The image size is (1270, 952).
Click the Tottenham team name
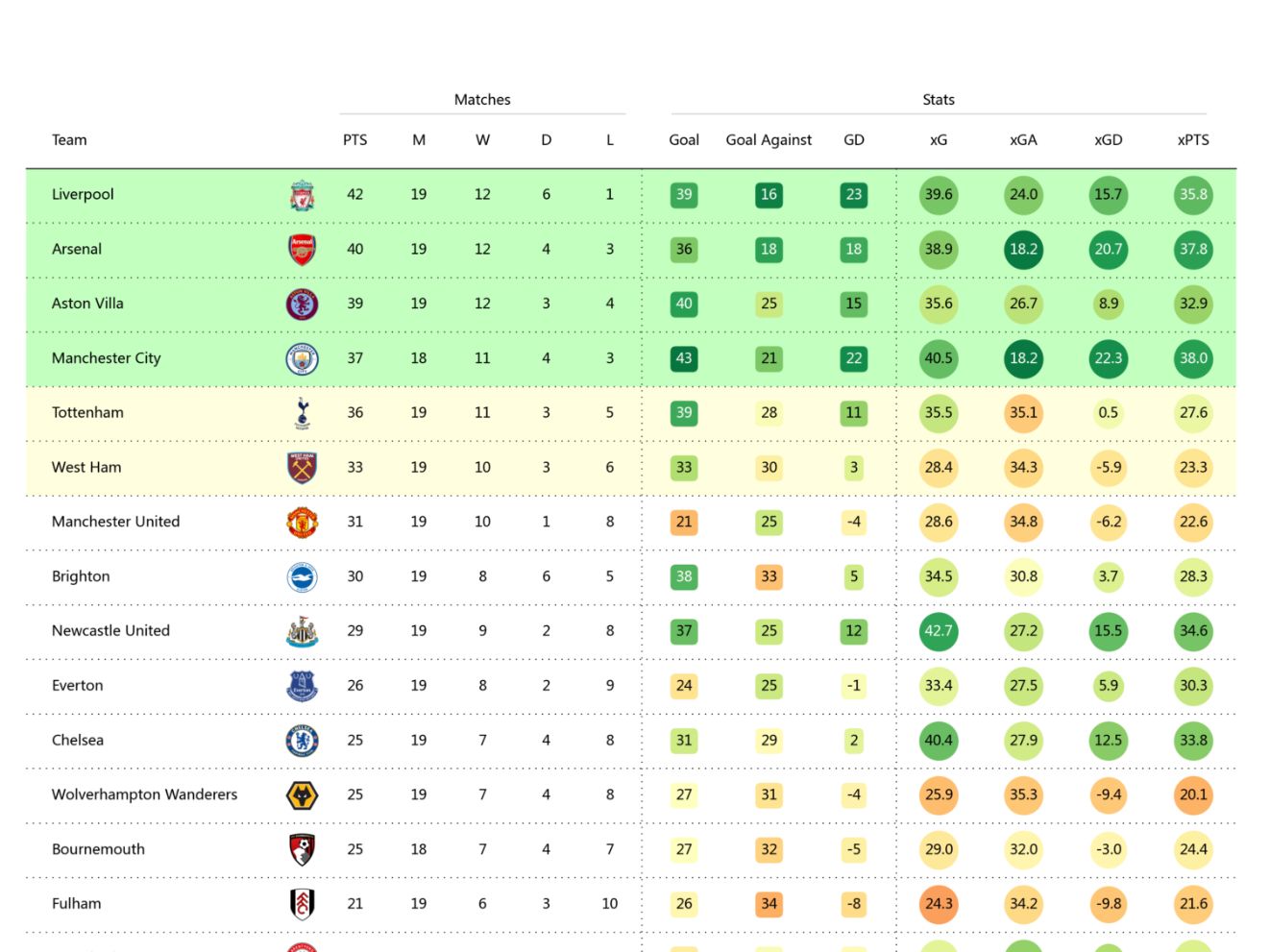click(87, 413)
